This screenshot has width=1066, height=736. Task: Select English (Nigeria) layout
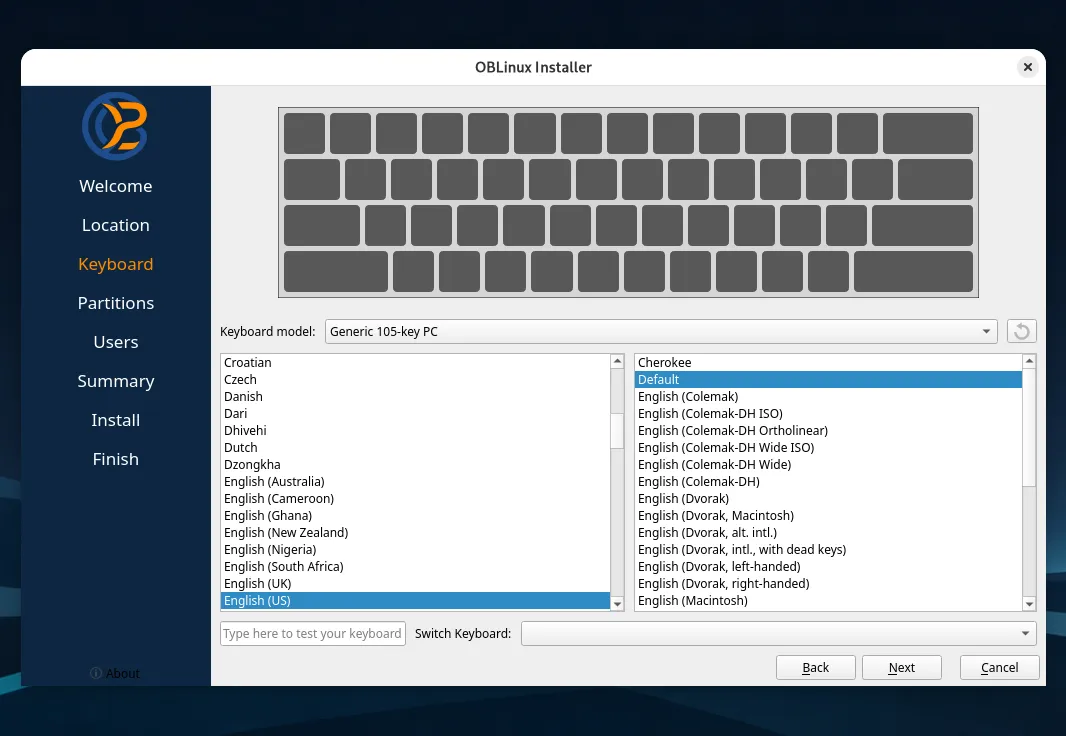point(415,549)
